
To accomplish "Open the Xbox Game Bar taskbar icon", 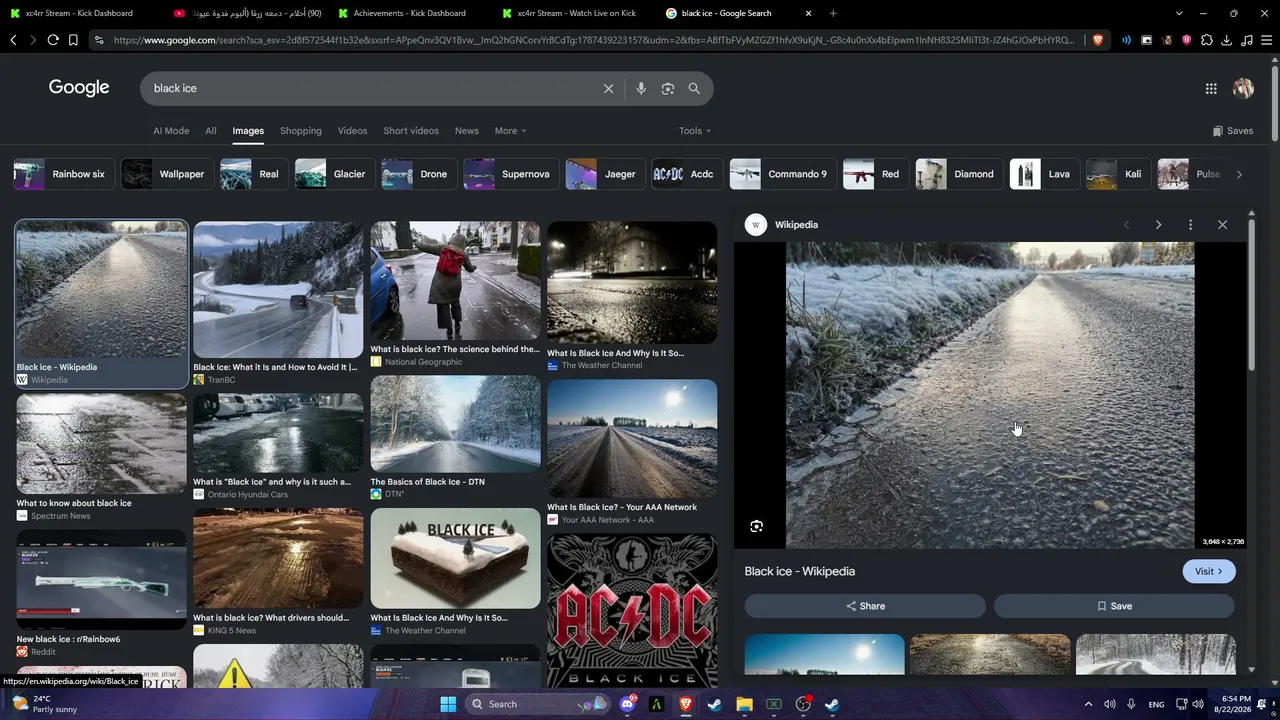I will pos(773,704).
